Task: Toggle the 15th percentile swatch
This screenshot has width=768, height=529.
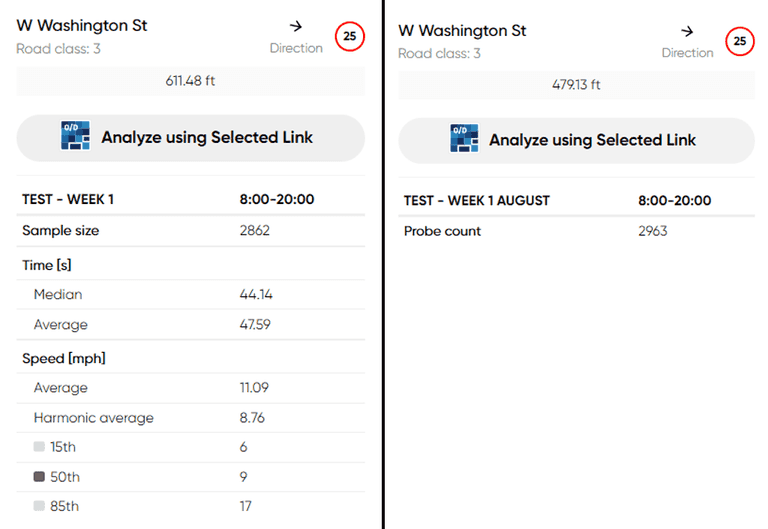Action: (39, 447)
